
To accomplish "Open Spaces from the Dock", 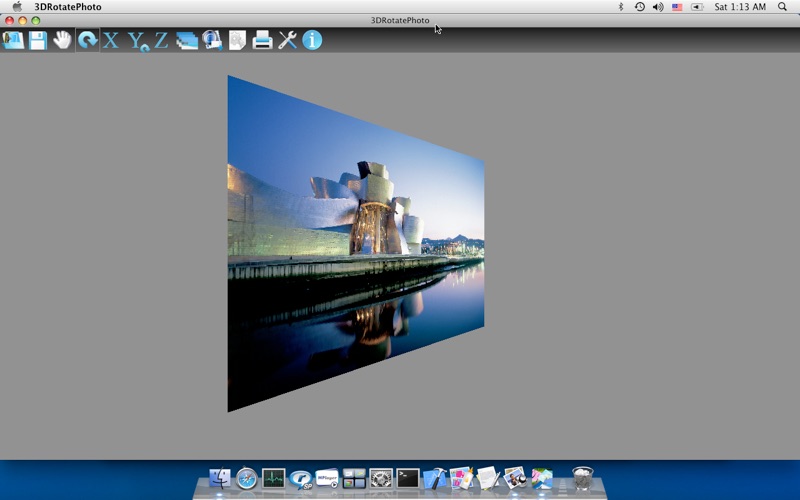I will pos(354,479).
